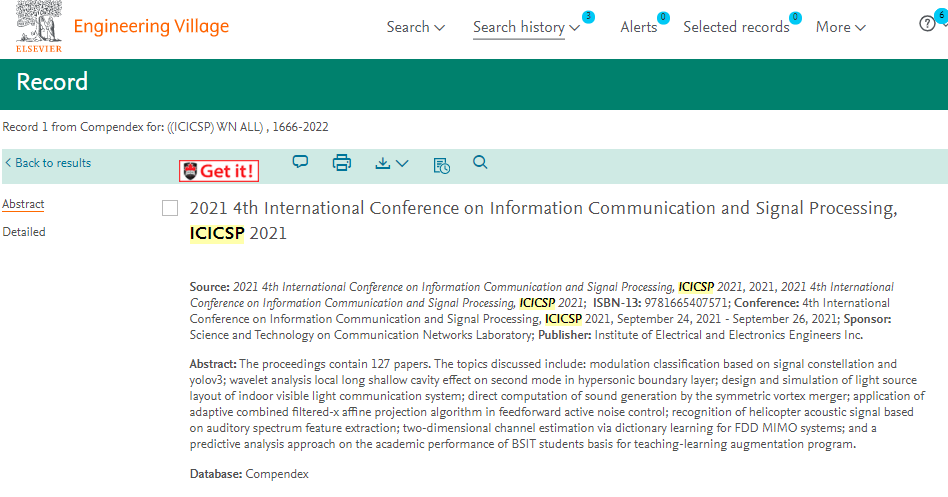Click the record history clock icon
The image size is (948, 497).
(x=441, y=165)
